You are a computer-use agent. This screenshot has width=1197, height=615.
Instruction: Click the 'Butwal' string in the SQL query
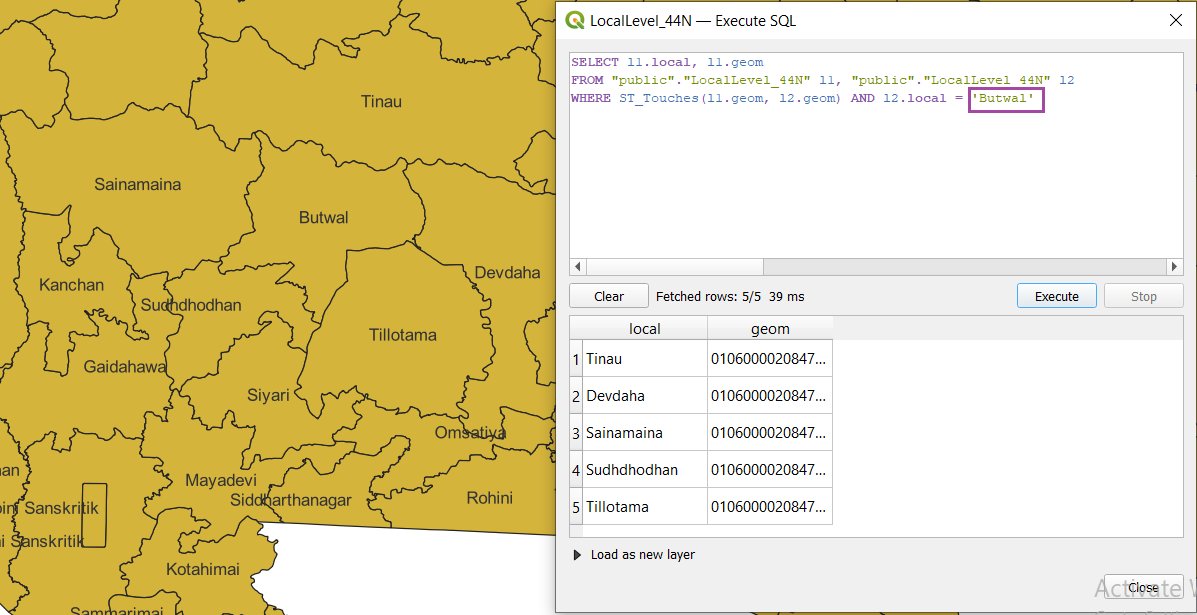tap(1002, 99)
